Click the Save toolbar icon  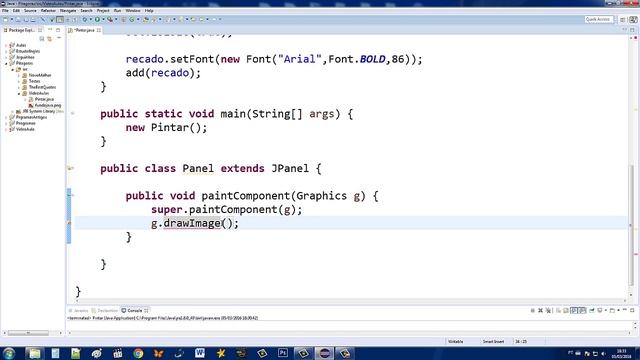pos(18,20)
